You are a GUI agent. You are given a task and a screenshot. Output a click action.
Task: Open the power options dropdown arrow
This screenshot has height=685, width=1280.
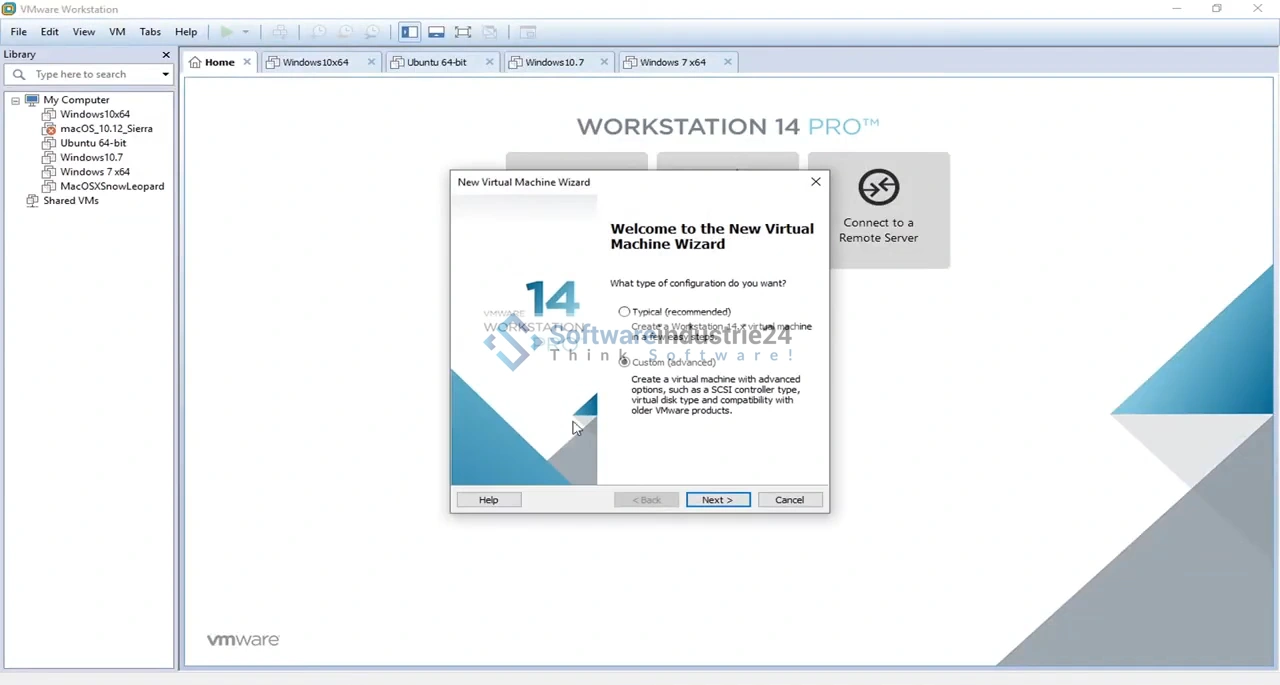pos(246,32)
